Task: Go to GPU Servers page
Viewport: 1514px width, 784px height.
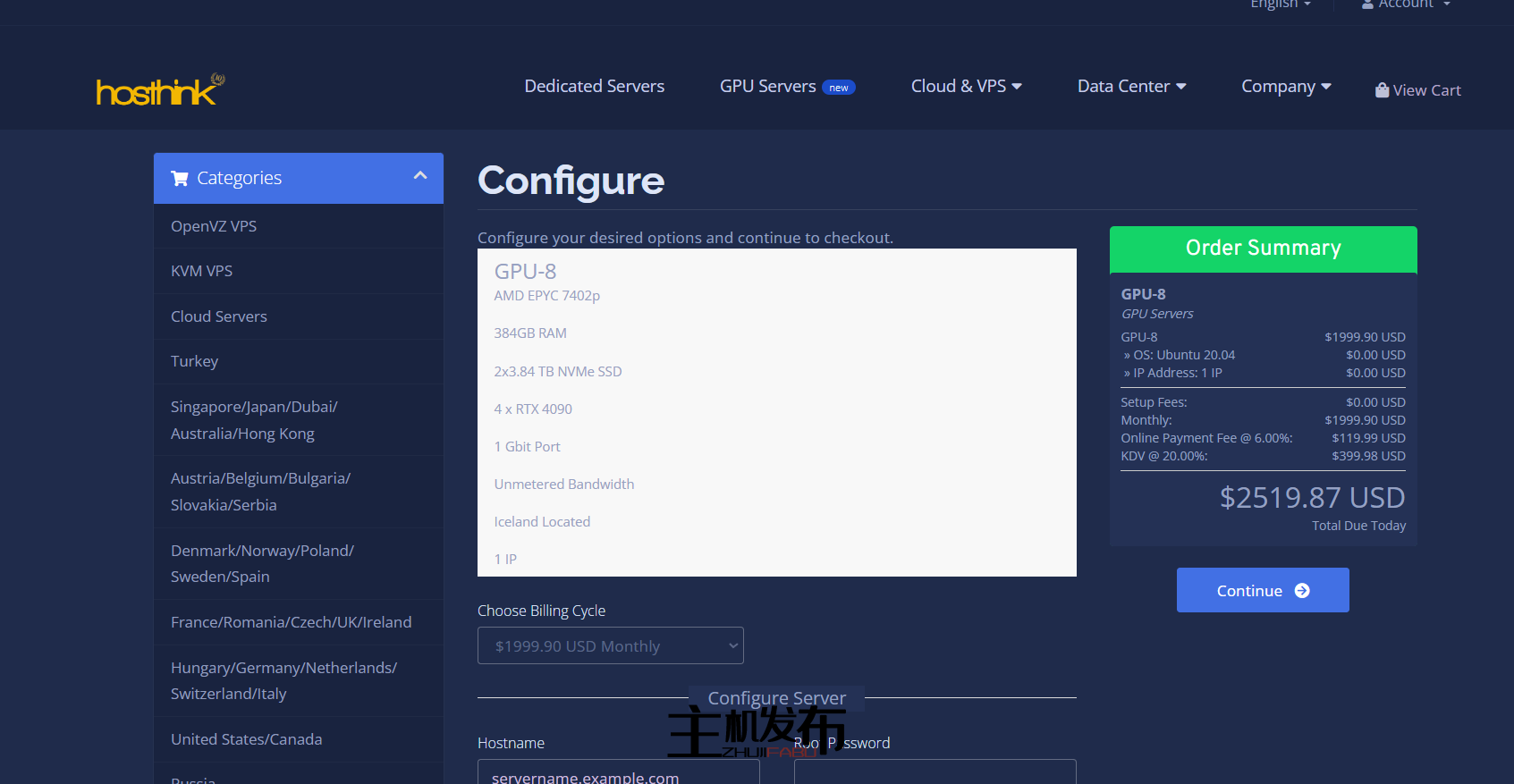Action: click(x=767, y=87)
